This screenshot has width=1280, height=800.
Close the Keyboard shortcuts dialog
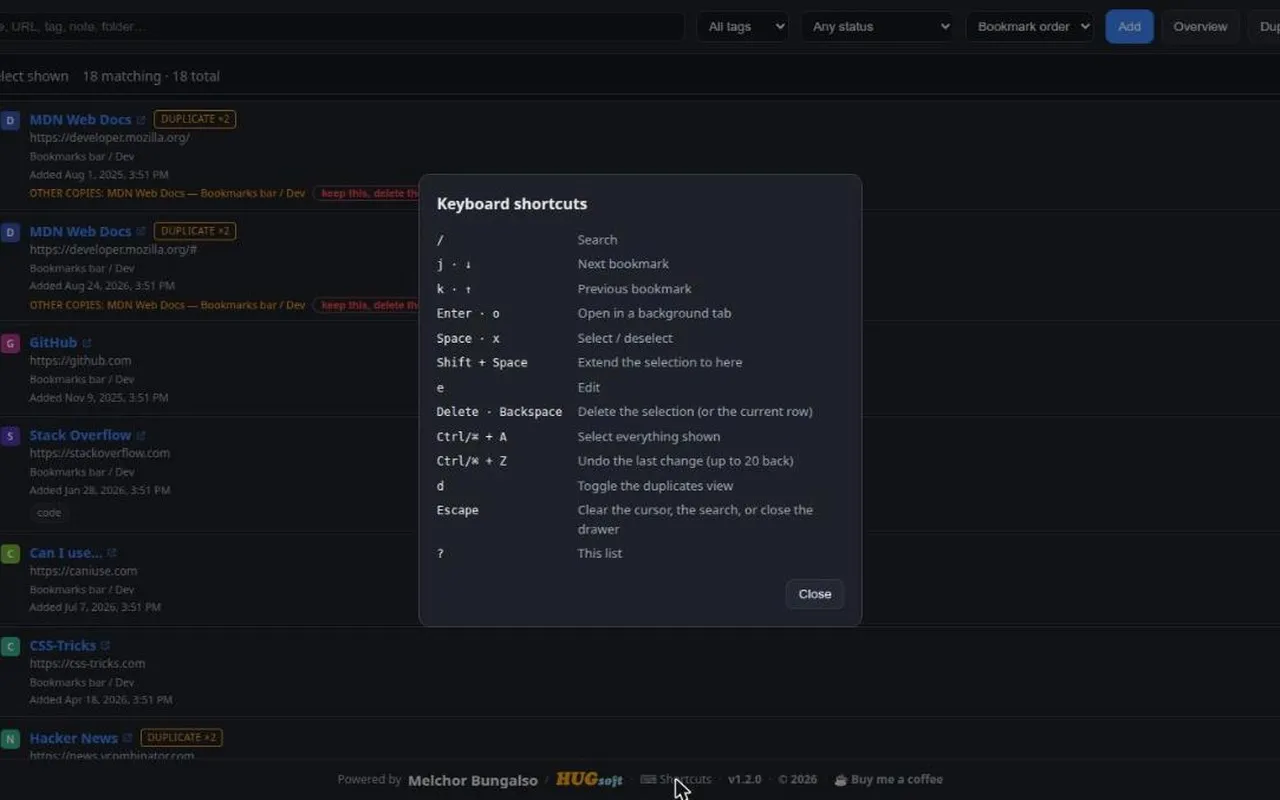[814, 594]
